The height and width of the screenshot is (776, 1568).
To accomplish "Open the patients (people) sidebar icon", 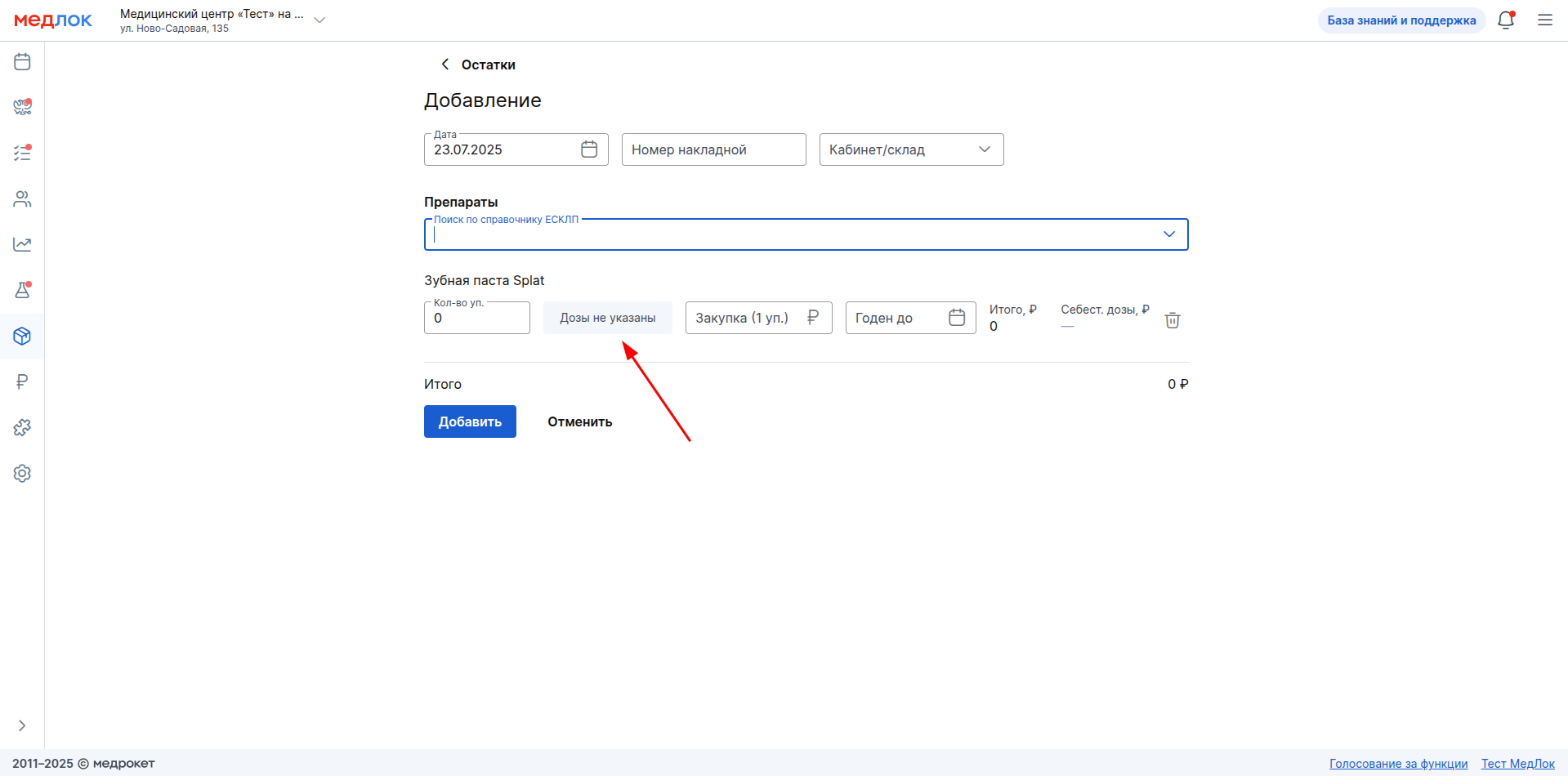I will coord(22,198).
